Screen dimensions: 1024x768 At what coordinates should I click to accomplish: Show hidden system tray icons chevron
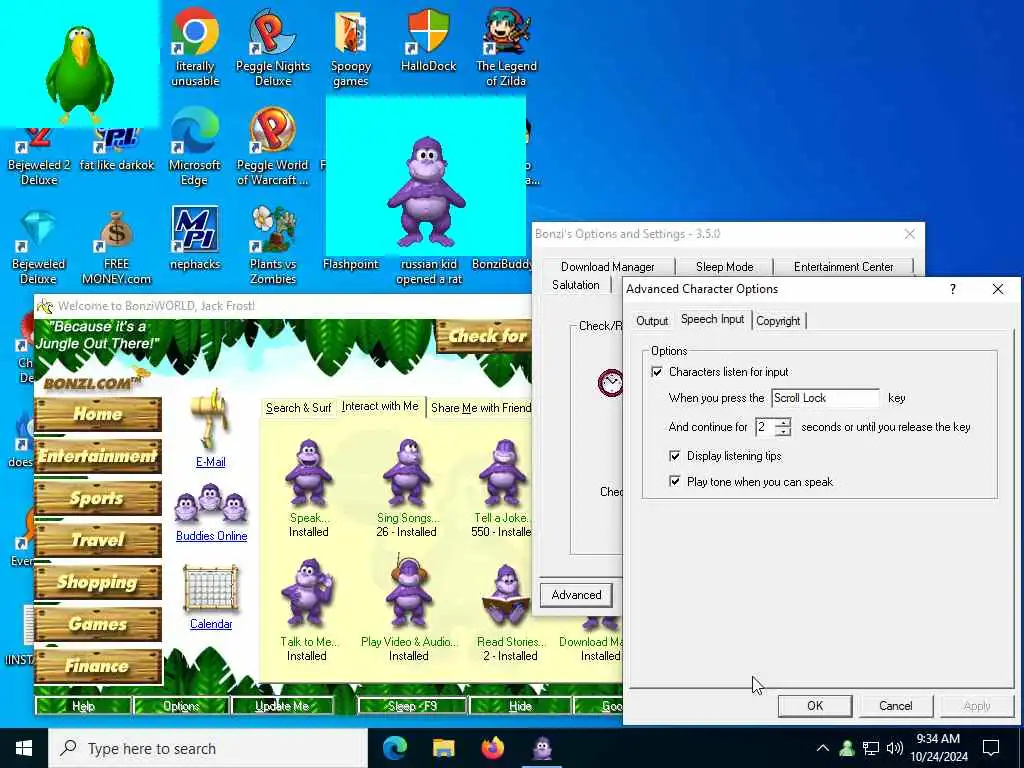point(823,748)
